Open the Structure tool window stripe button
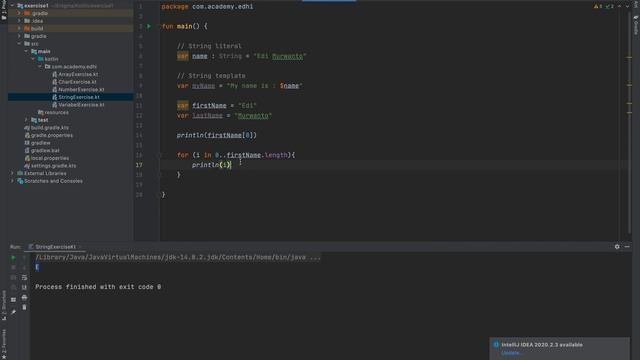The height and width of the screenshot is (360, 640). pyautogui.click(x=4, y=305)
